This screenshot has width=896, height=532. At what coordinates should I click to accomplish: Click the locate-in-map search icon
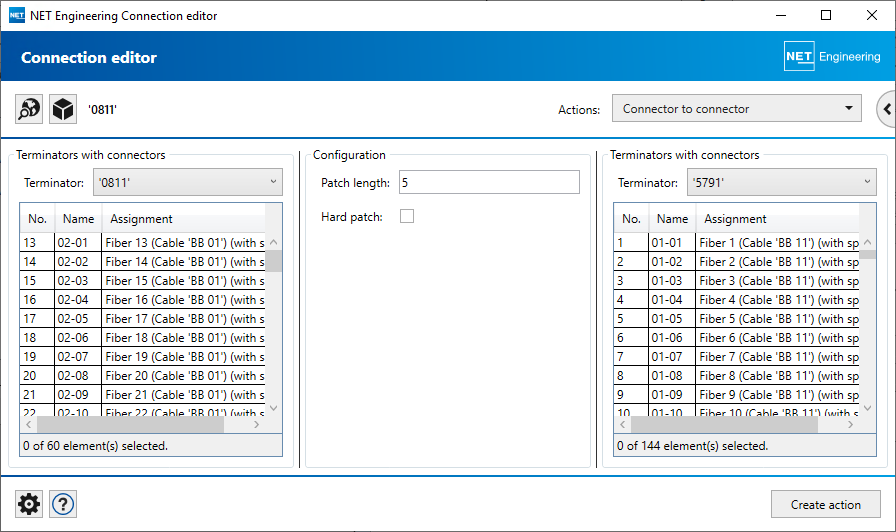pyautogui.click(x=29, y=109)
